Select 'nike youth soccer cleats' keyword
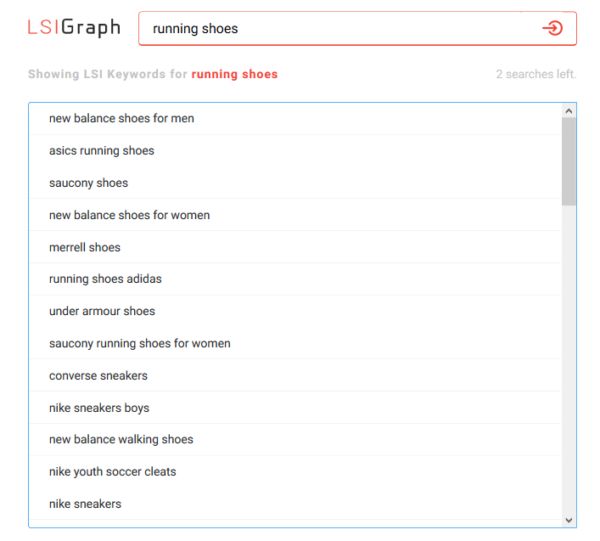Image resolution: width=600 pixels, height=541 pixels. 112,471
